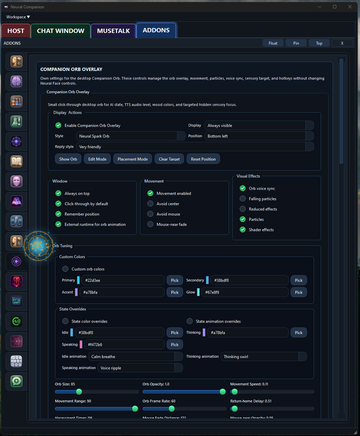
Task: Enable Mouse-near fade option
Action: 150,224
